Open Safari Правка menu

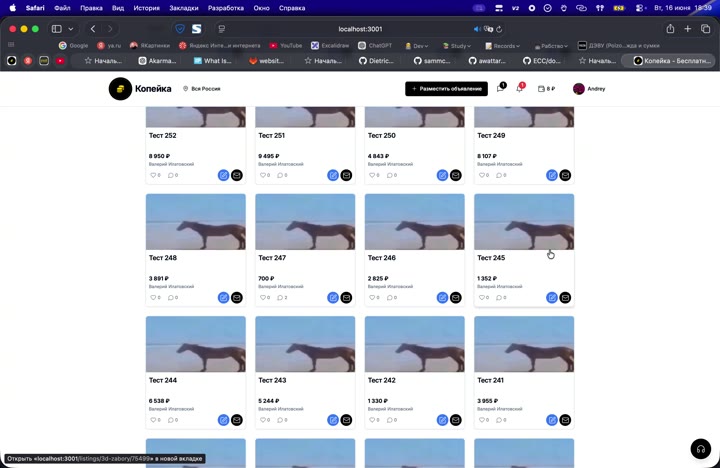[91, 8]
